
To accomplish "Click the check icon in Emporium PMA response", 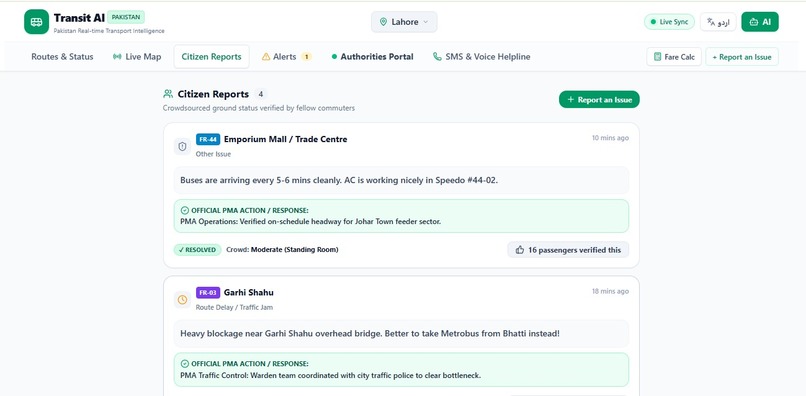I will coord(185,210).
